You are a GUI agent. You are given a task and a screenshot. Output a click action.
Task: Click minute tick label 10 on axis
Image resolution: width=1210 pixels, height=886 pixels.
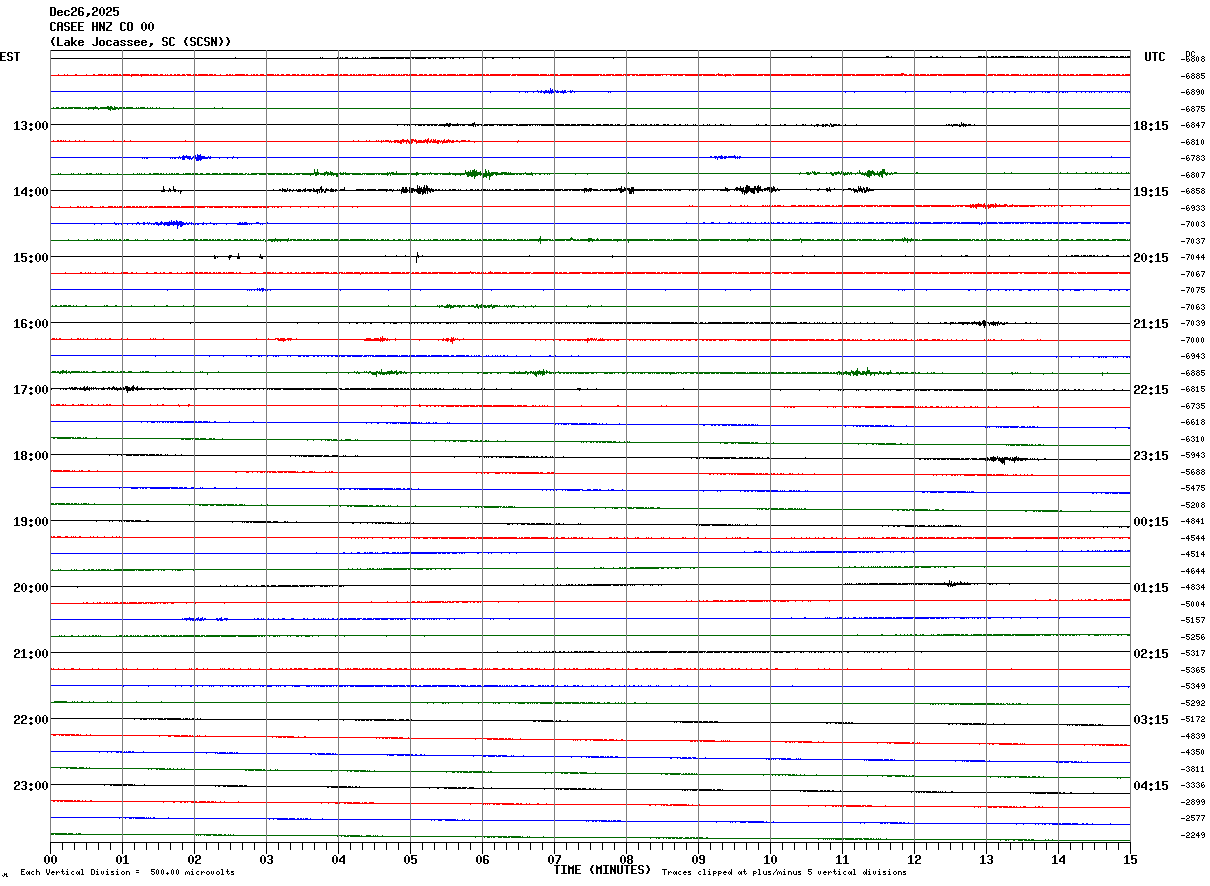coord(770,859)
